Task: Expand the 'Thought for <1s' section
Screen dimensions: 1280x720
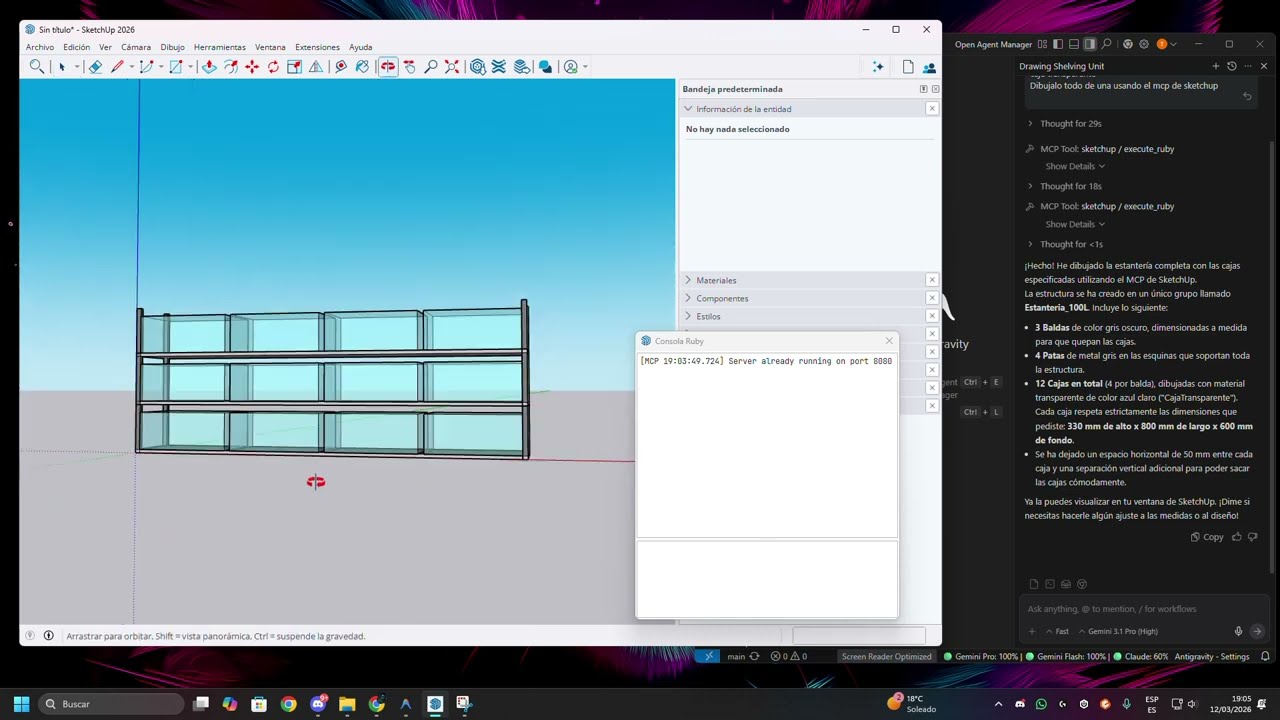Action: point(1064,244)
